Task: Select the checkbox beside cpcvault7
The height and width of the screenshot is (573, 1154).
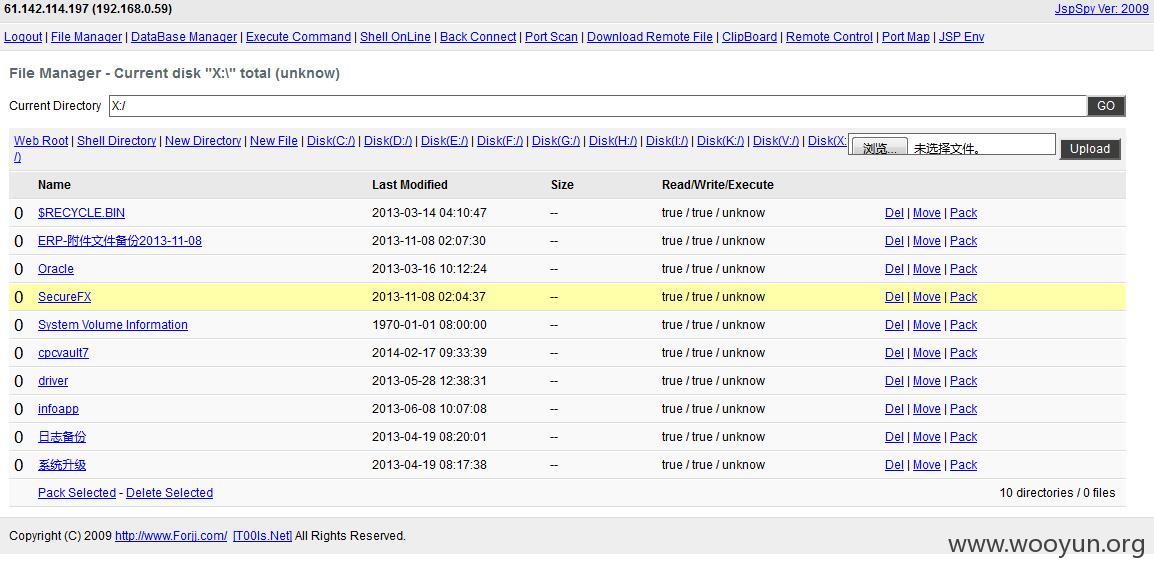Action: (x=19, y=353)
